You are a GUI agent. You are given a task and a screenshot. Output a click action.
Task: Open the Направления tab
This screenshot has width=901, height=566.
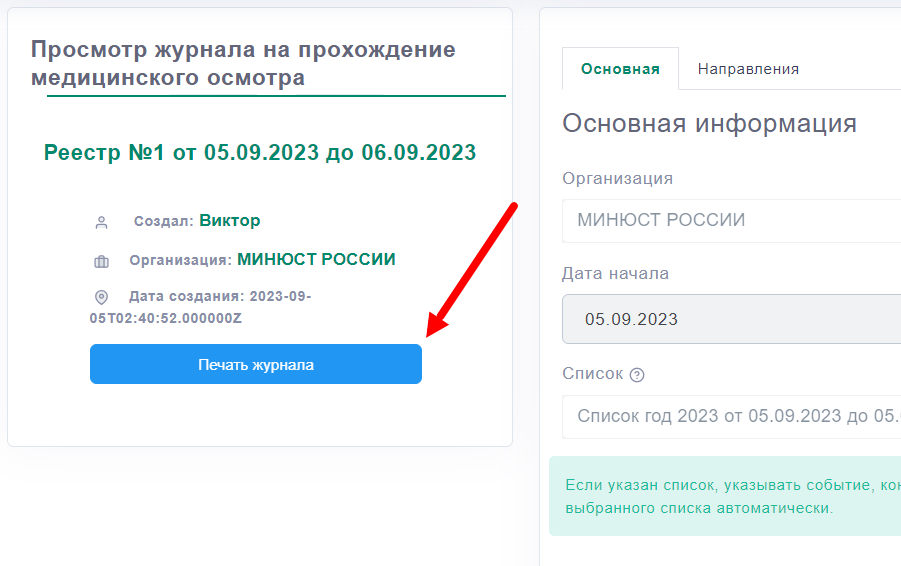(x=748, y=69)
